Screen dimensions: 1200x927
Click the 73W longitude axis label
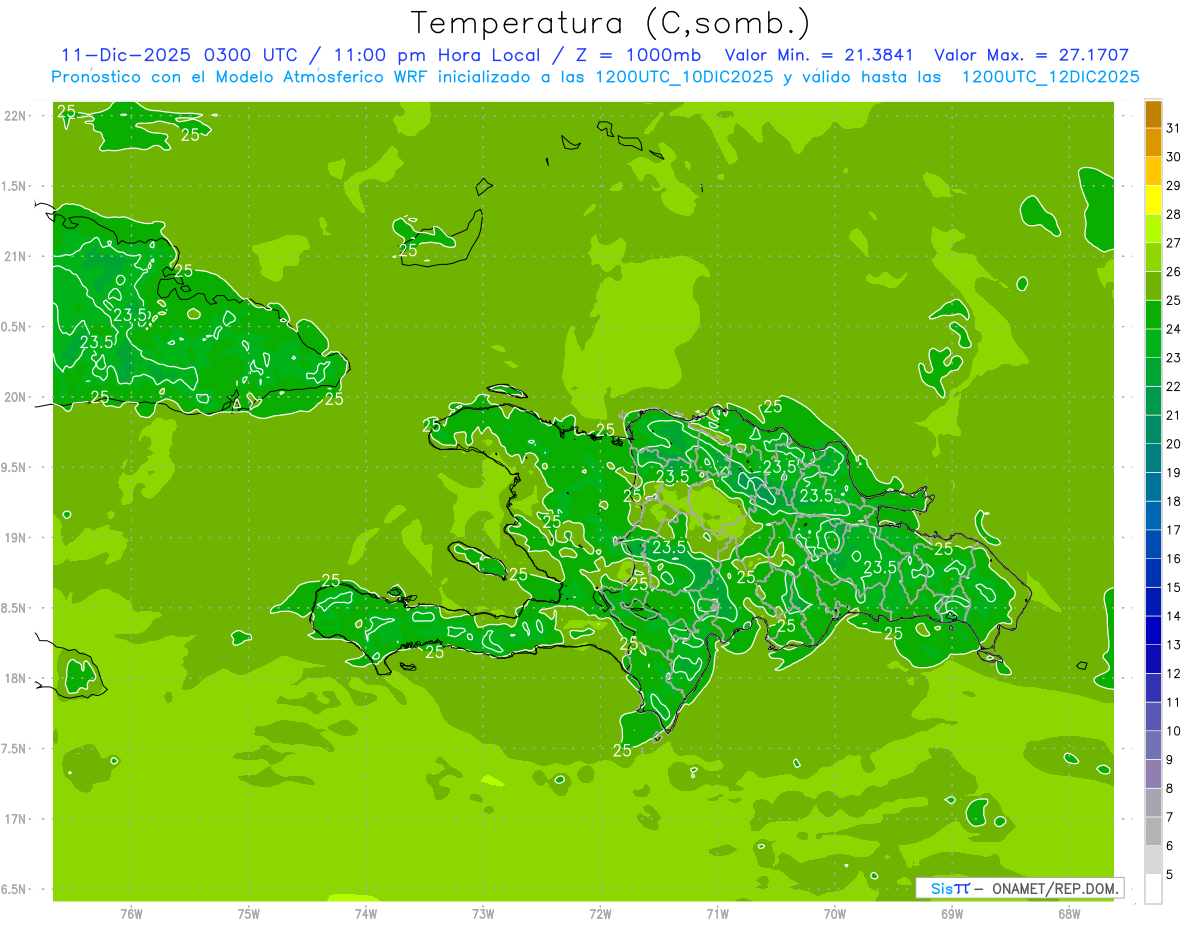483,914
